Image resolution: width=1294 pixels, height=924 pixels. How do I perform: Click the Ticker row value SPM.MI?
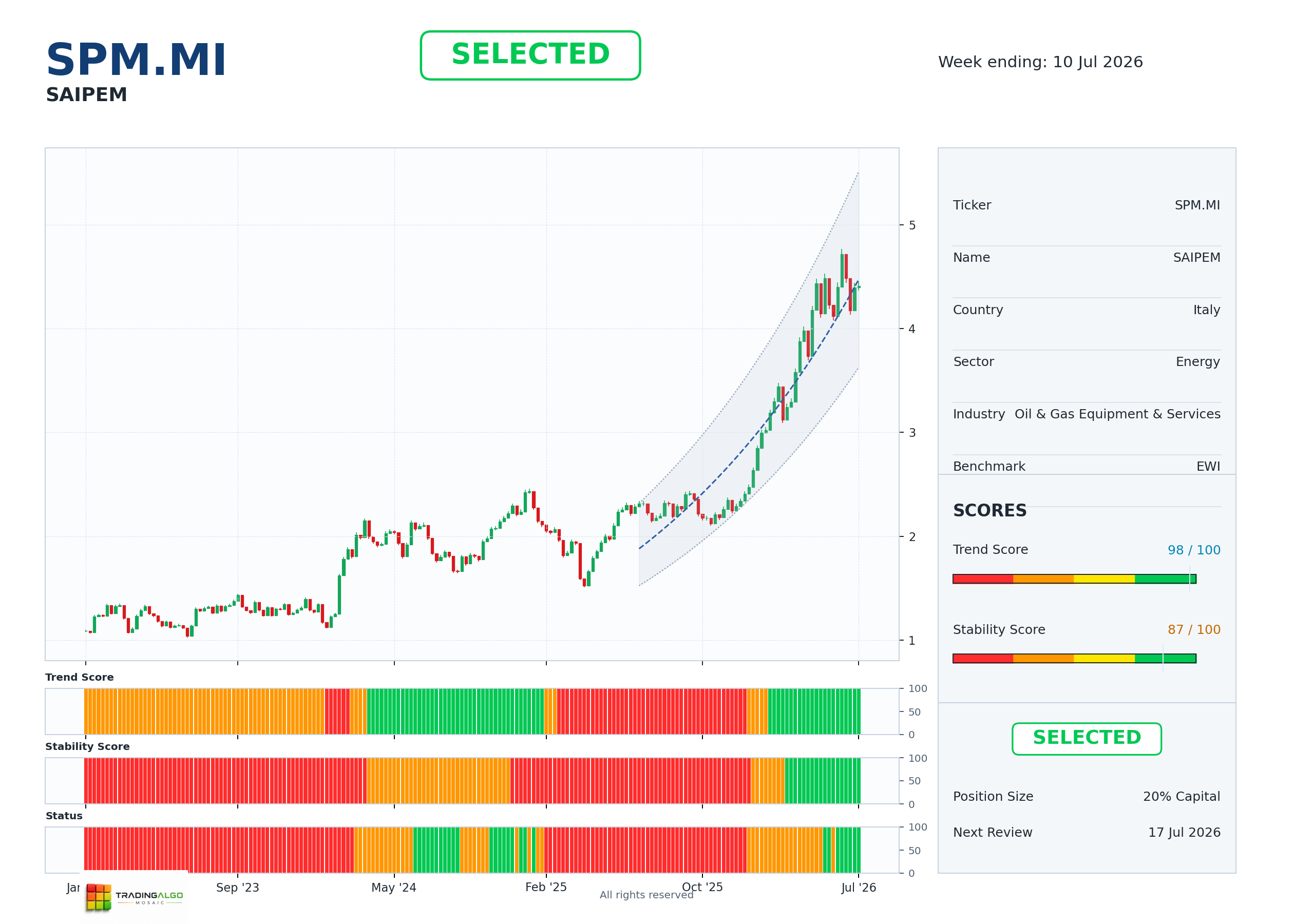point(1197,205)
